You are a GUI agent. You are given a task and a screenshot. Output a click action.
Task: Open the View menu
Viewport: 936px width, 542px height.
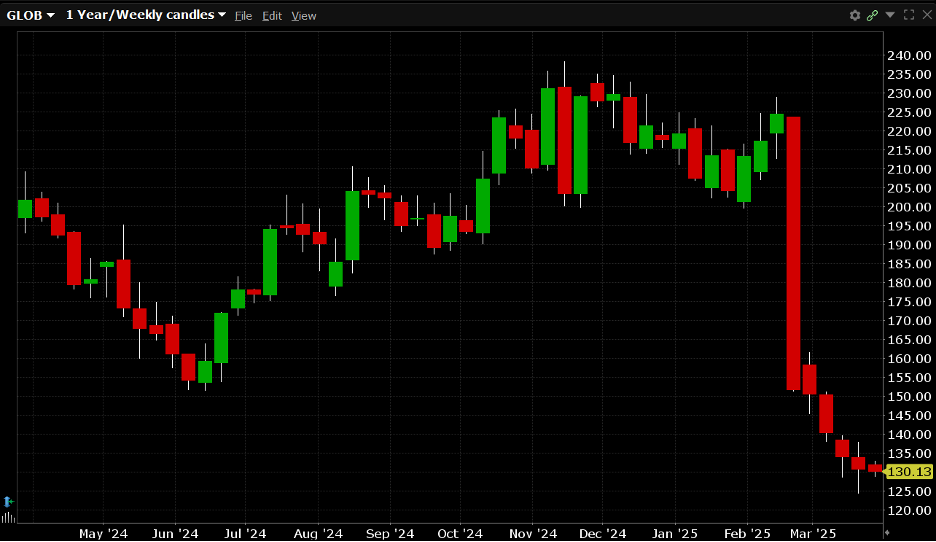304,16
